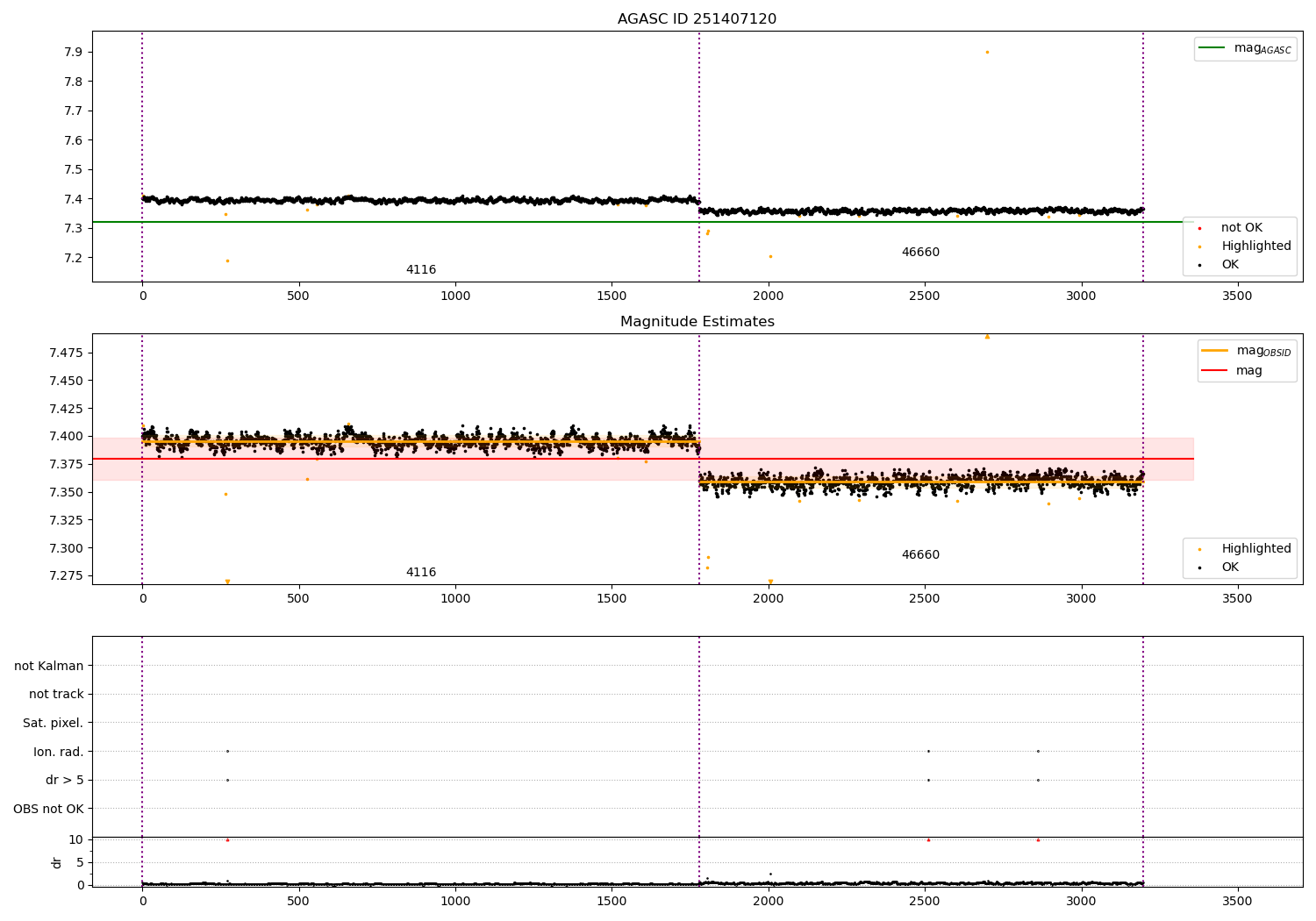Click the 7.475 y-axis tick label

pyautogui.click(x=67, y=353)
